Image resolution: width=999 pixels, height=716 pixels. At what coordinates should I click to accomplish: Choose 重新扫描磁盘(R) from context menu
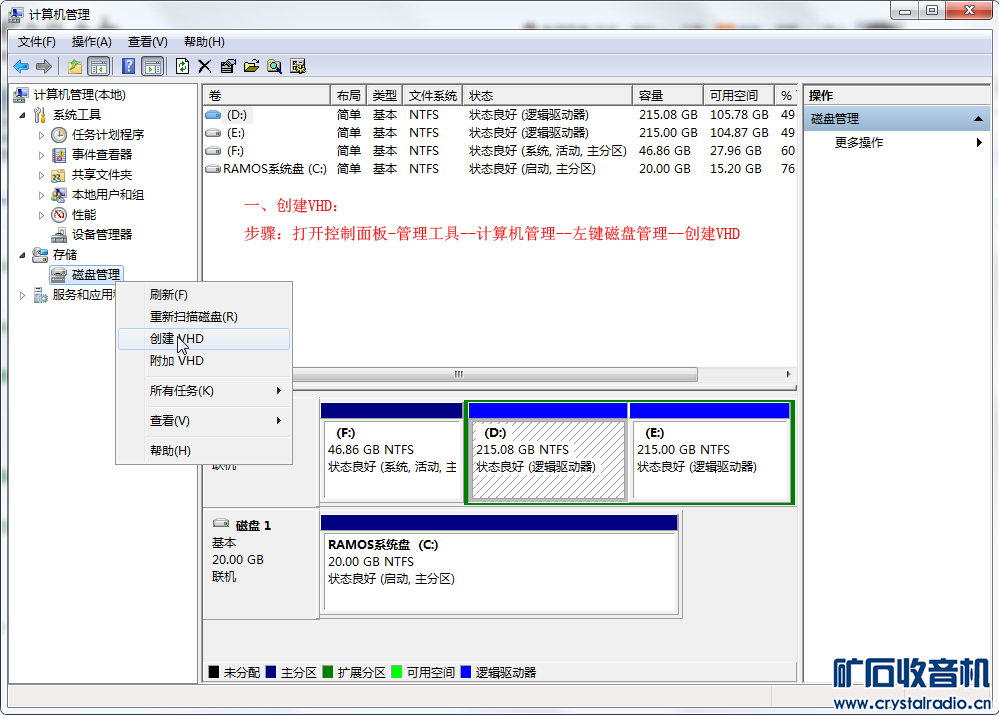204,317
